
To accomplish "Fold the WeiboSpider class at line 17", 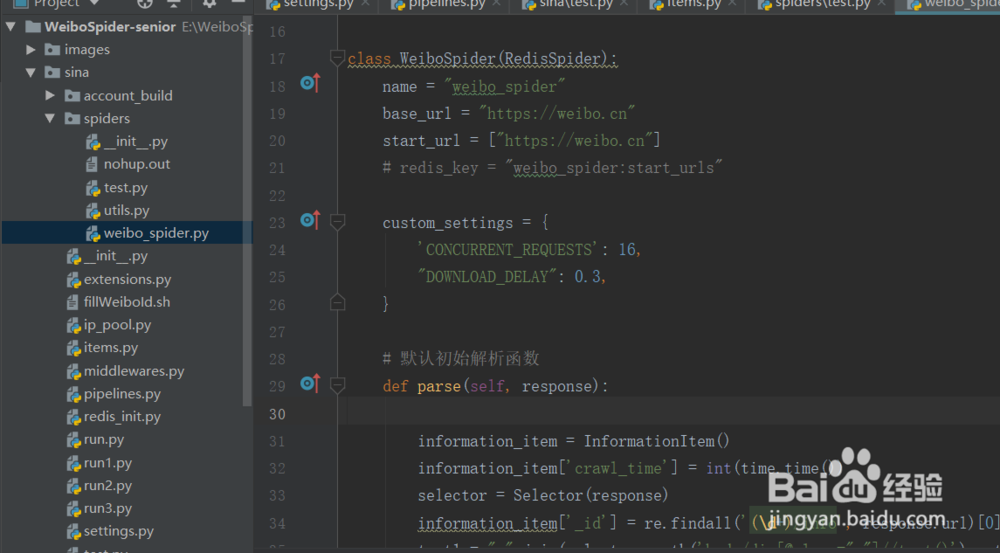I will (337, 58).
